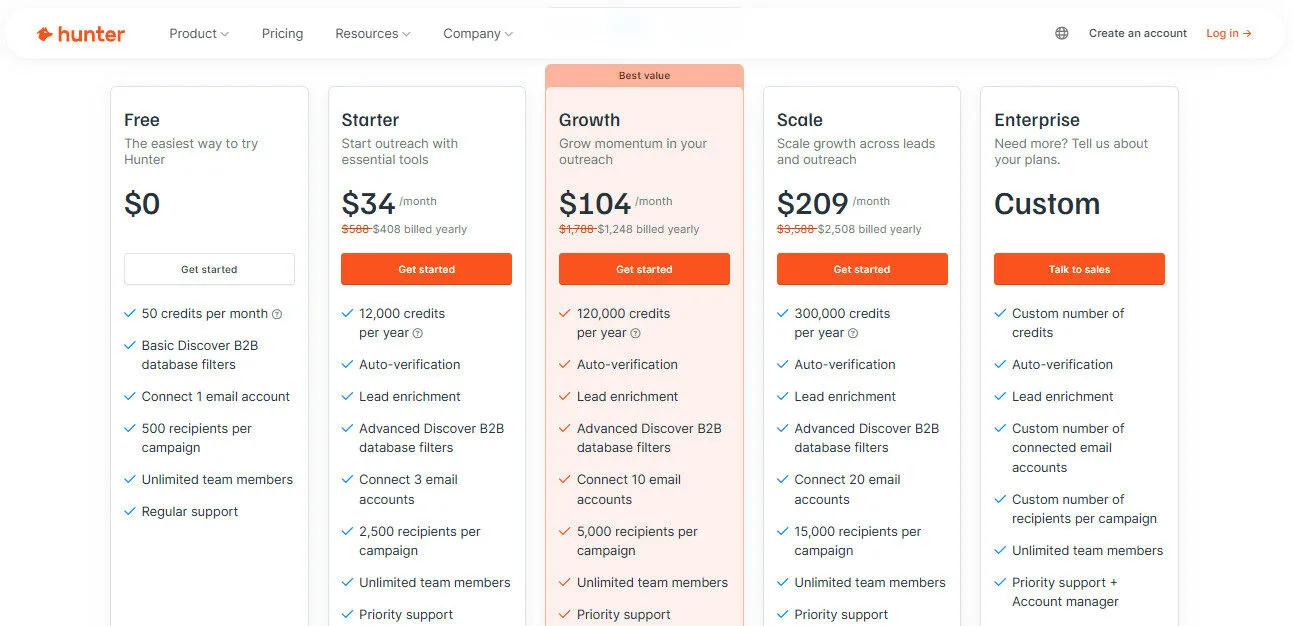Screen dimensions: 1294x626
Task: Click the checkmark beside Auto-verification in Growth
Action: (564, 364)
